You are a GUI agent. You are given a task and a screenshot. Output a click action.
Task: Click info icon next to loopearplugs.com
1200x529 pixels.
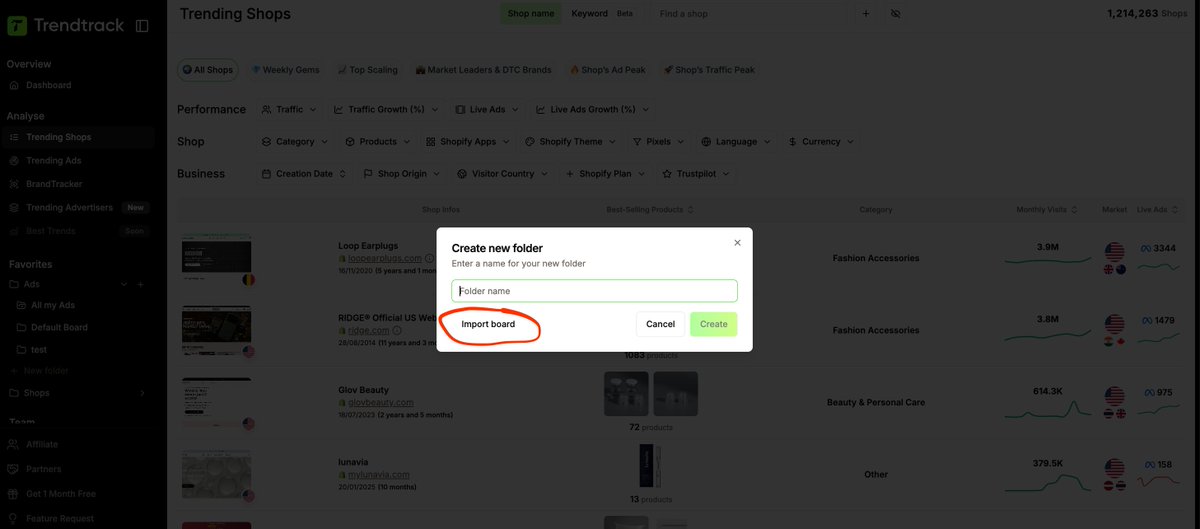pyautogui.click(x=430, y=258)
